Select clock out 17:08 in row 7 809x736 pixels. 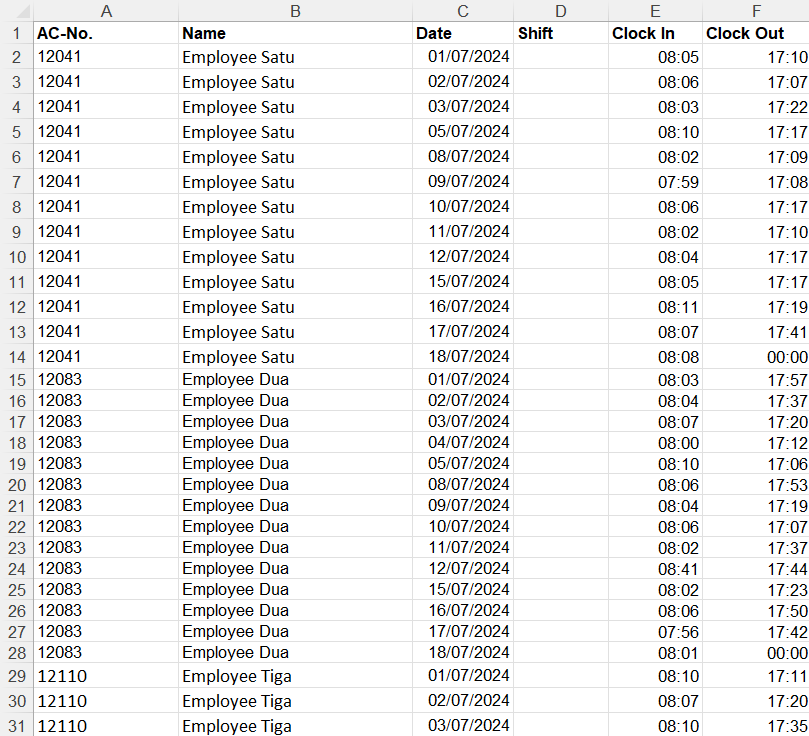[756, 182]
